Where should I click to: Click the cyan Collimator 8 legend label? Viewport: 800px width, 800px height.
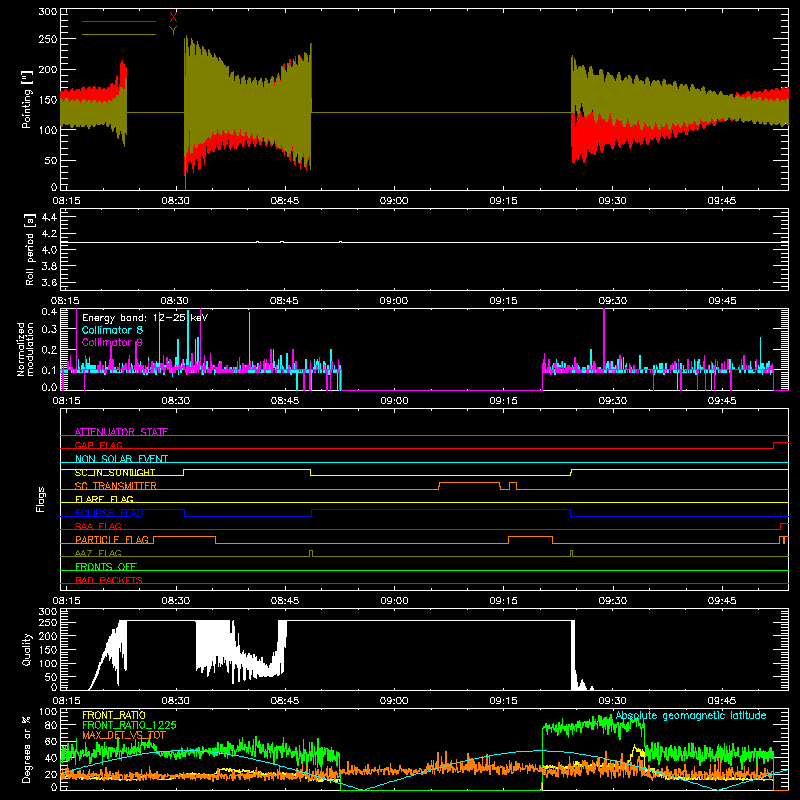point(112,330)
